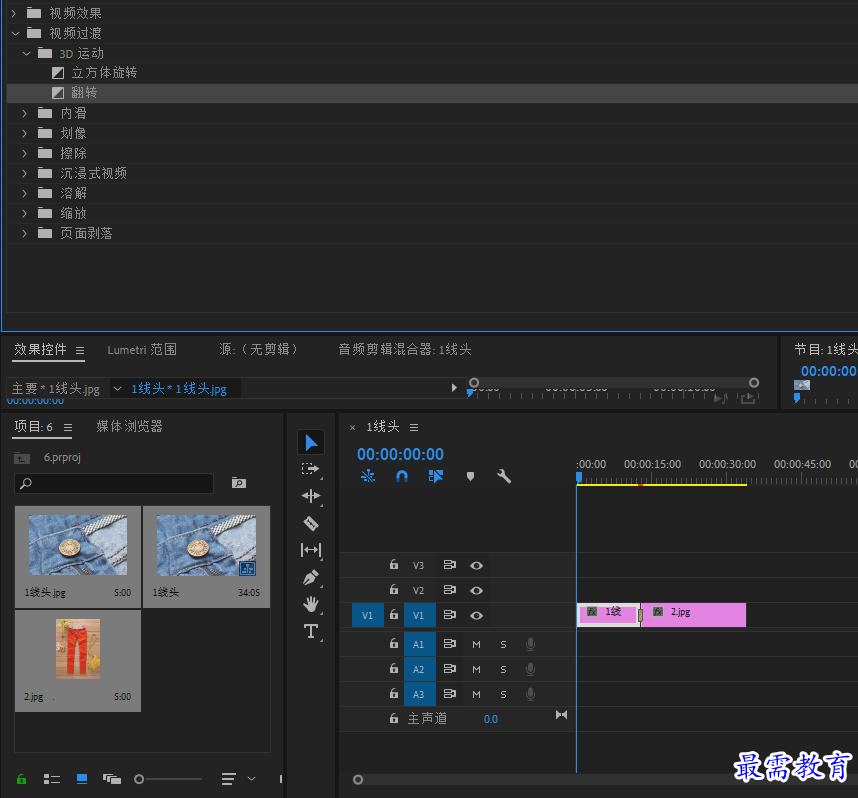
Task: Click the timeline timecode 00:00:00:00
Action: pos(400,454)
